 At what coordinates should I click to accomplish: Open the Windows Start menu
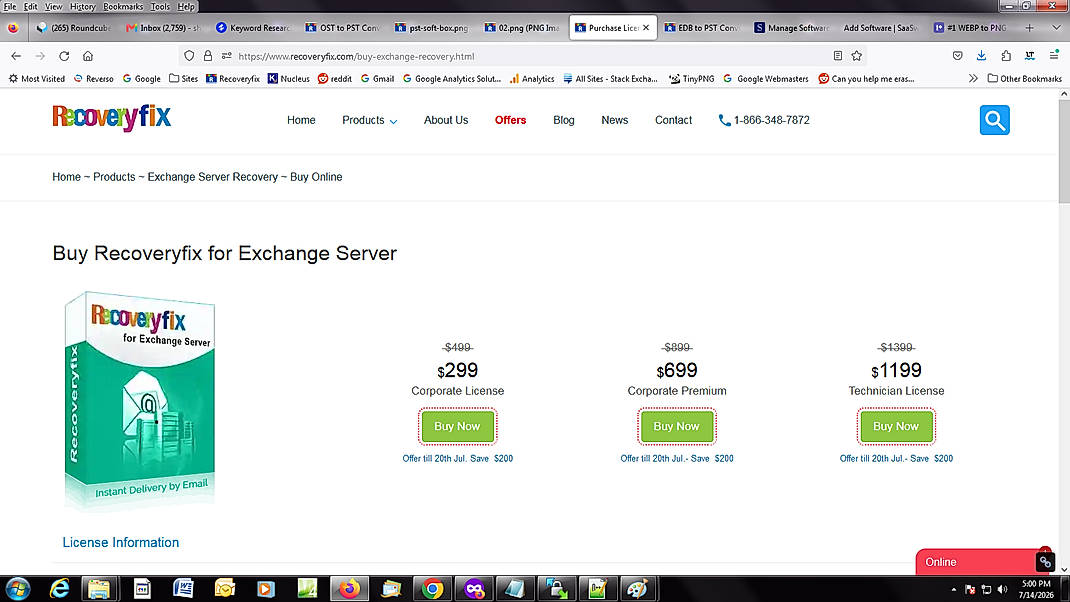[x=17, y=588]
